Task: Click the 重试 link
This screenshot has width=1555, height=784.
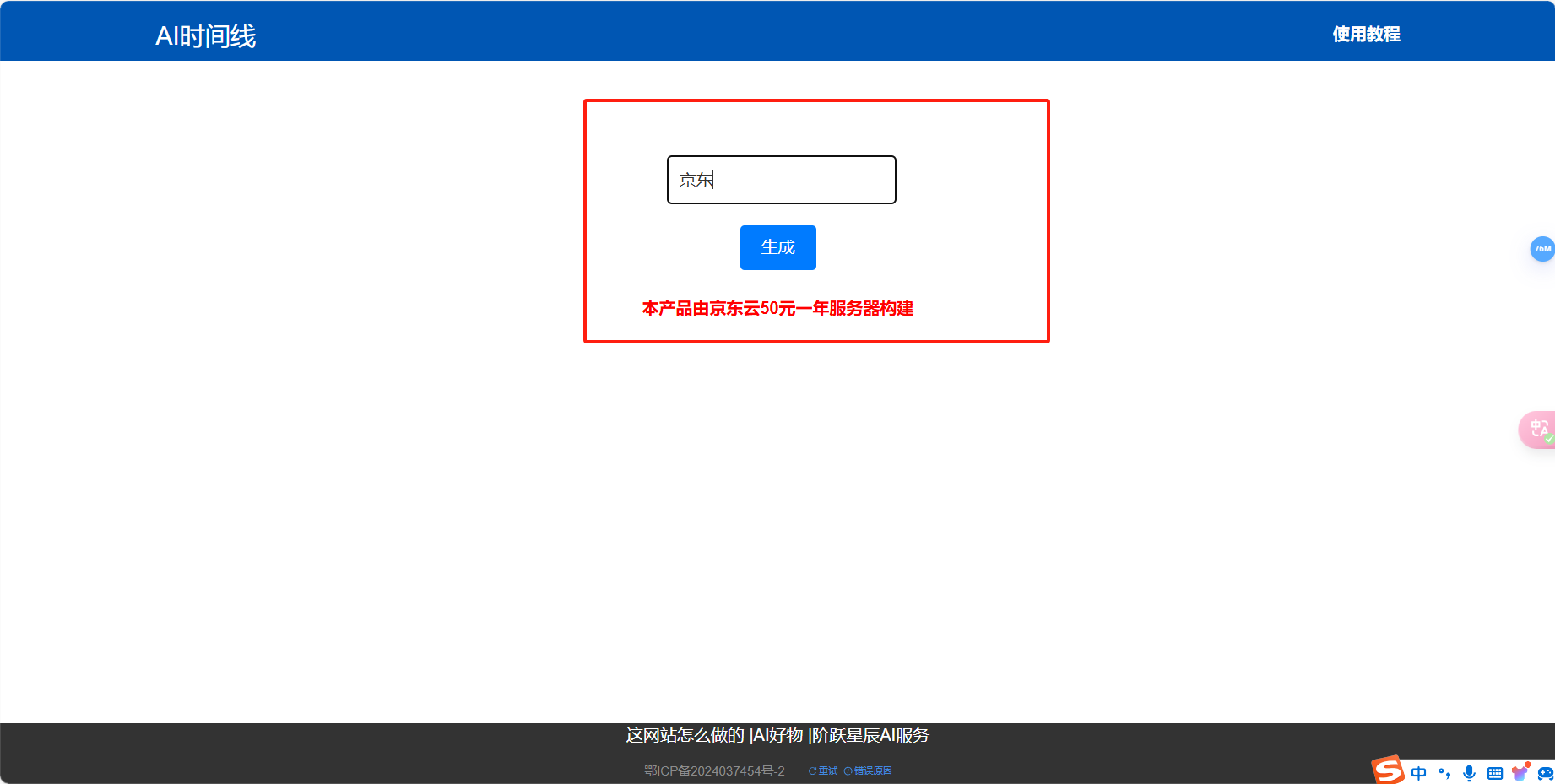Action: 827,770
